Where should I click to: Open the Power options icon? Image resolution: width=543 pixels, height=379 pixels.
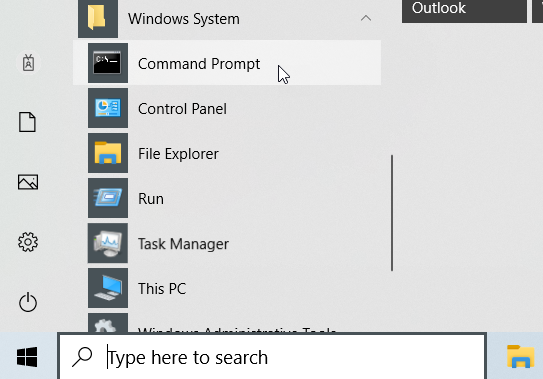(28, 302)
